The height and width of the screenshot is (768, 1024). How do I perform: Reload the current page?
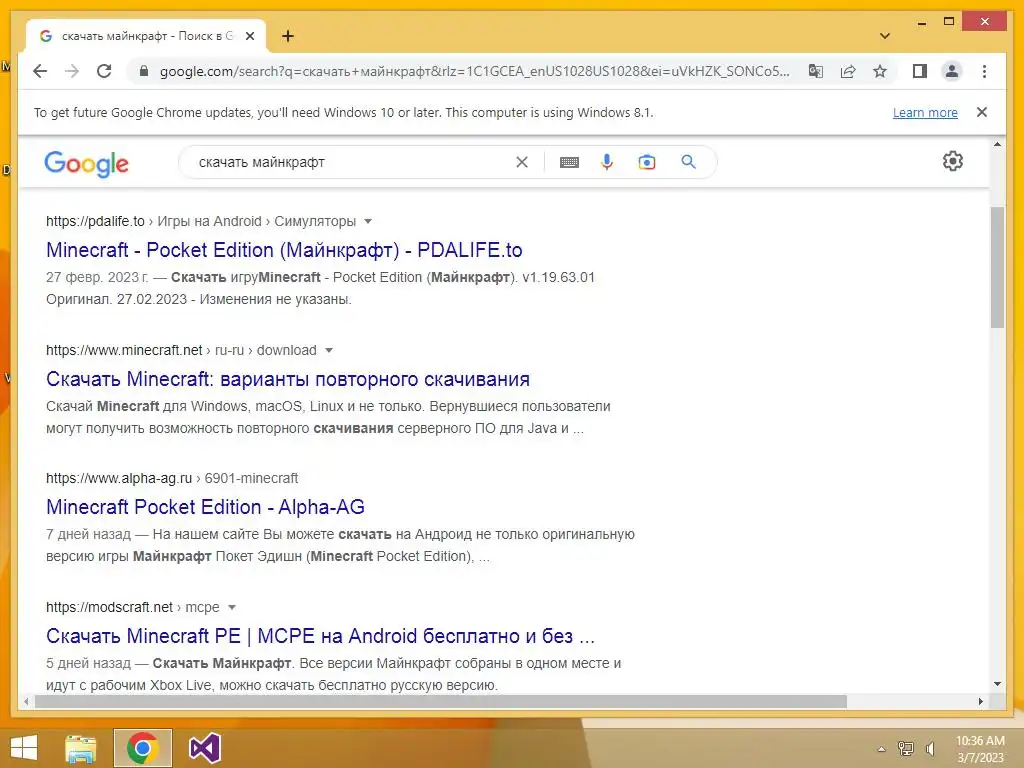click(x=104, y=71)
